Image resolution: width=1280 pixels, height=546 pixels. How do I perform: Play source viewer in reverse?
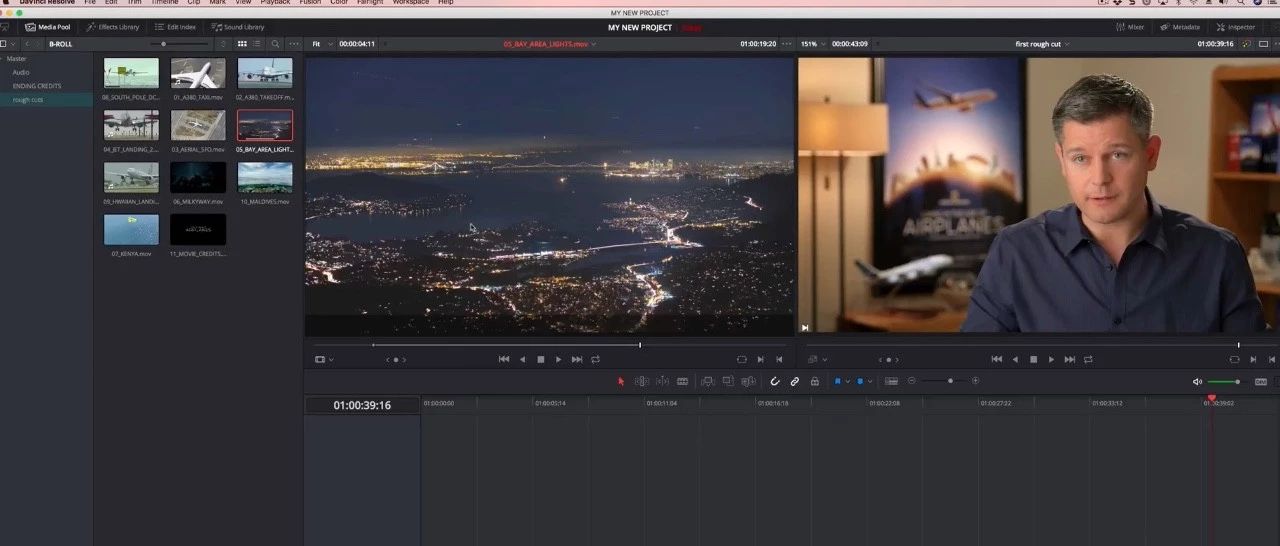[522, 359]
